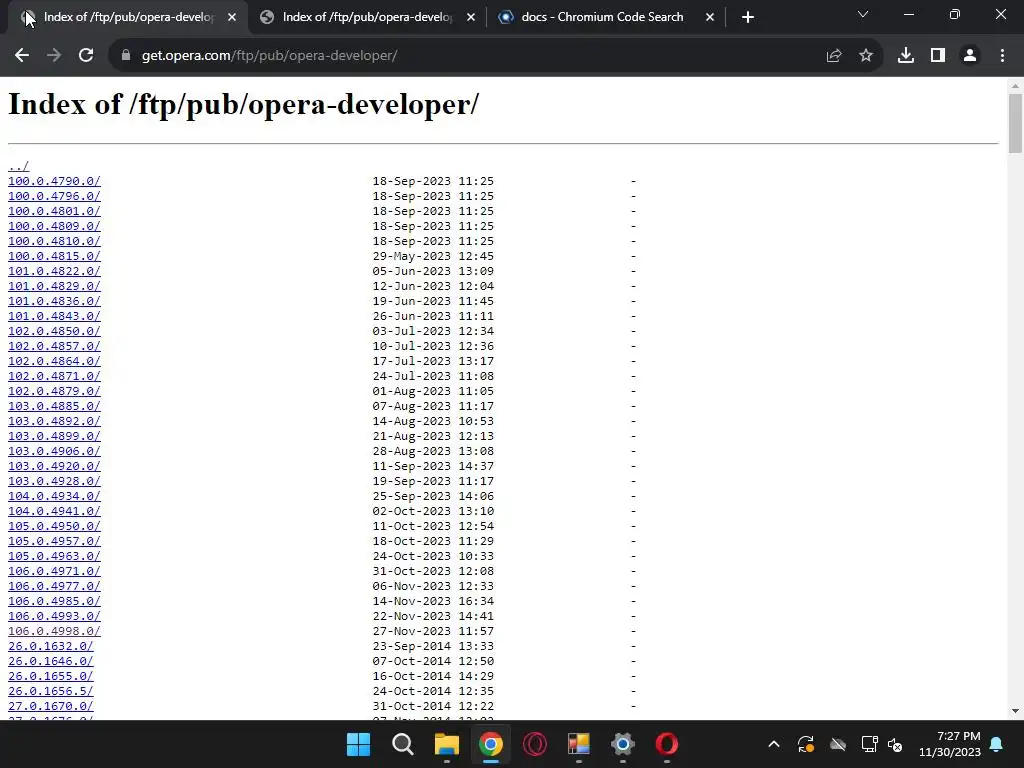Click the page vertical scrollbar thumb
1024x768 pixels.
click(1015, 123)
